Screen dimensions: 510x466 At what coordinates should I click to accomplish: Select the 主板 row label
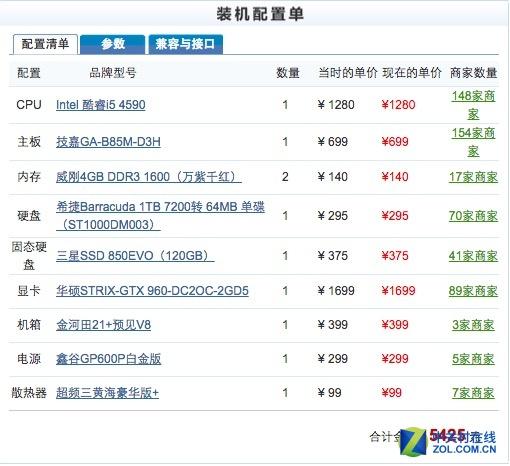29,142
